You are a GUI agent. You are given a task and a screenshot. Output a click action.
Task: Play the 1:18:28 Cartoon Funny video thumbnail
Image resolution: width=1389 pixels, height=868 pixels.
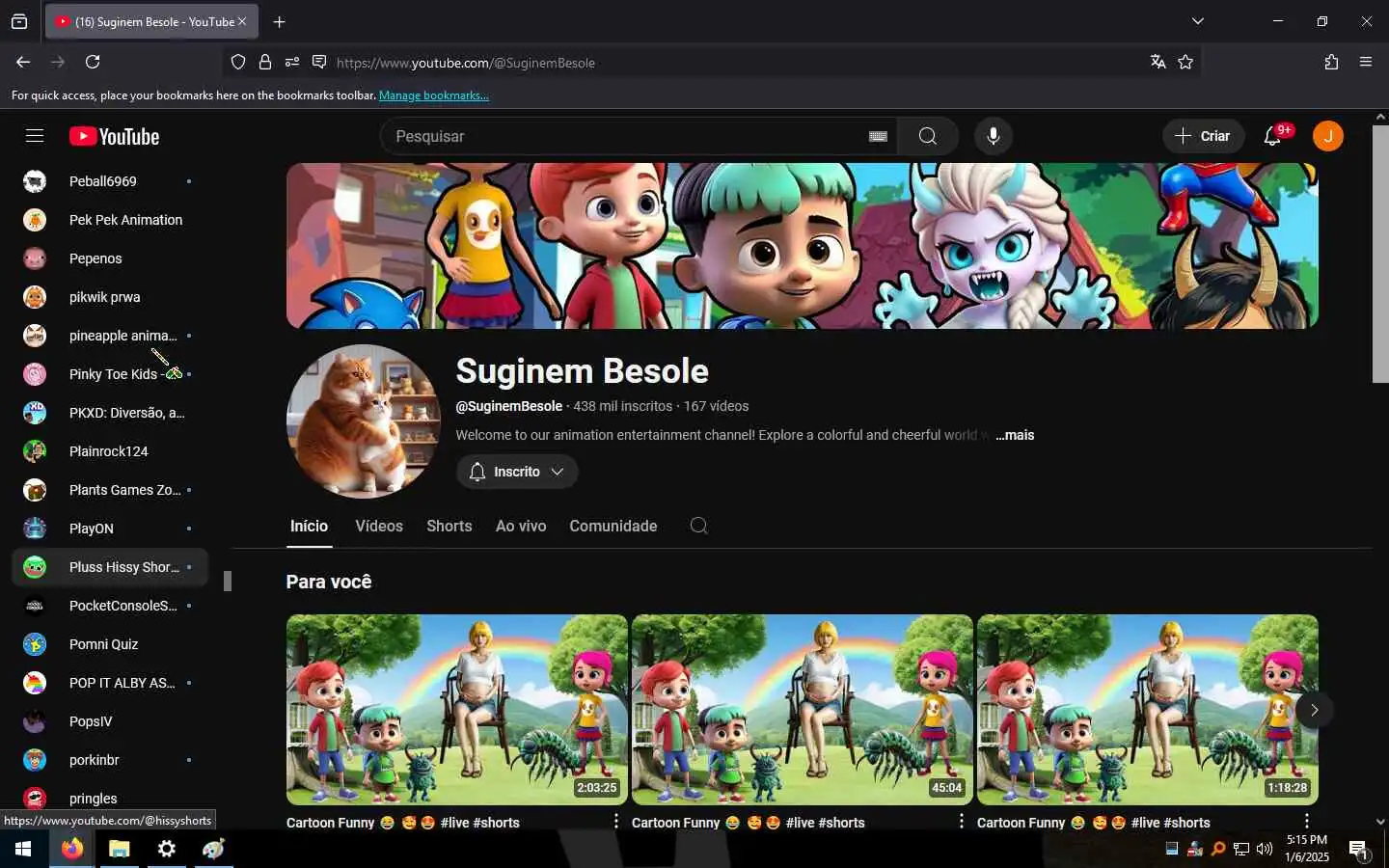tap(1148, 710)
